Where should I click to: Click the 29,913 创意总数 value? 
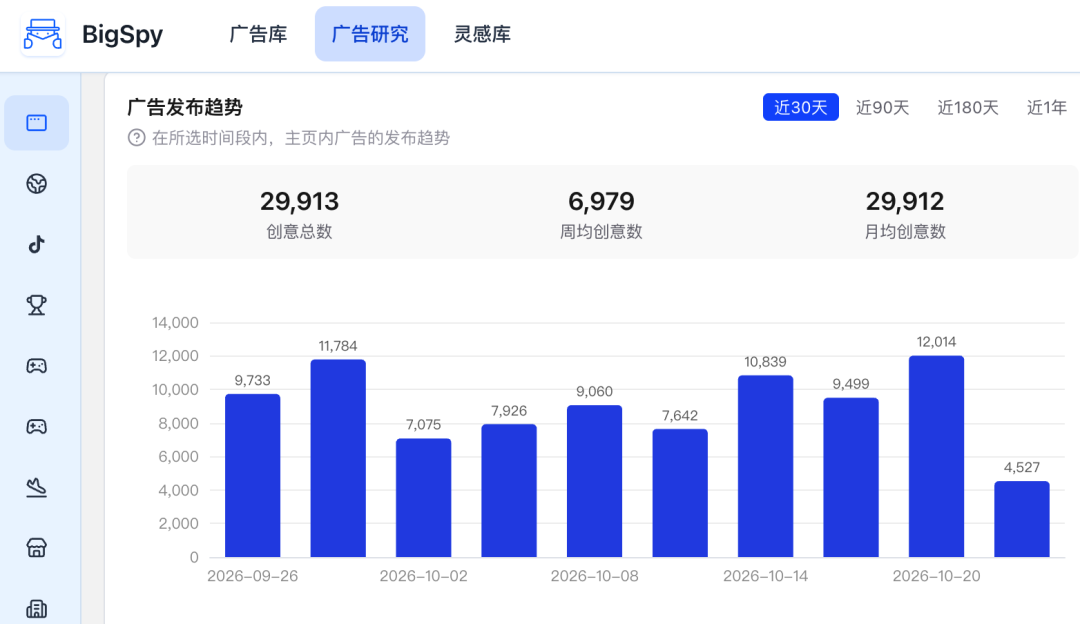pos(300,201)
